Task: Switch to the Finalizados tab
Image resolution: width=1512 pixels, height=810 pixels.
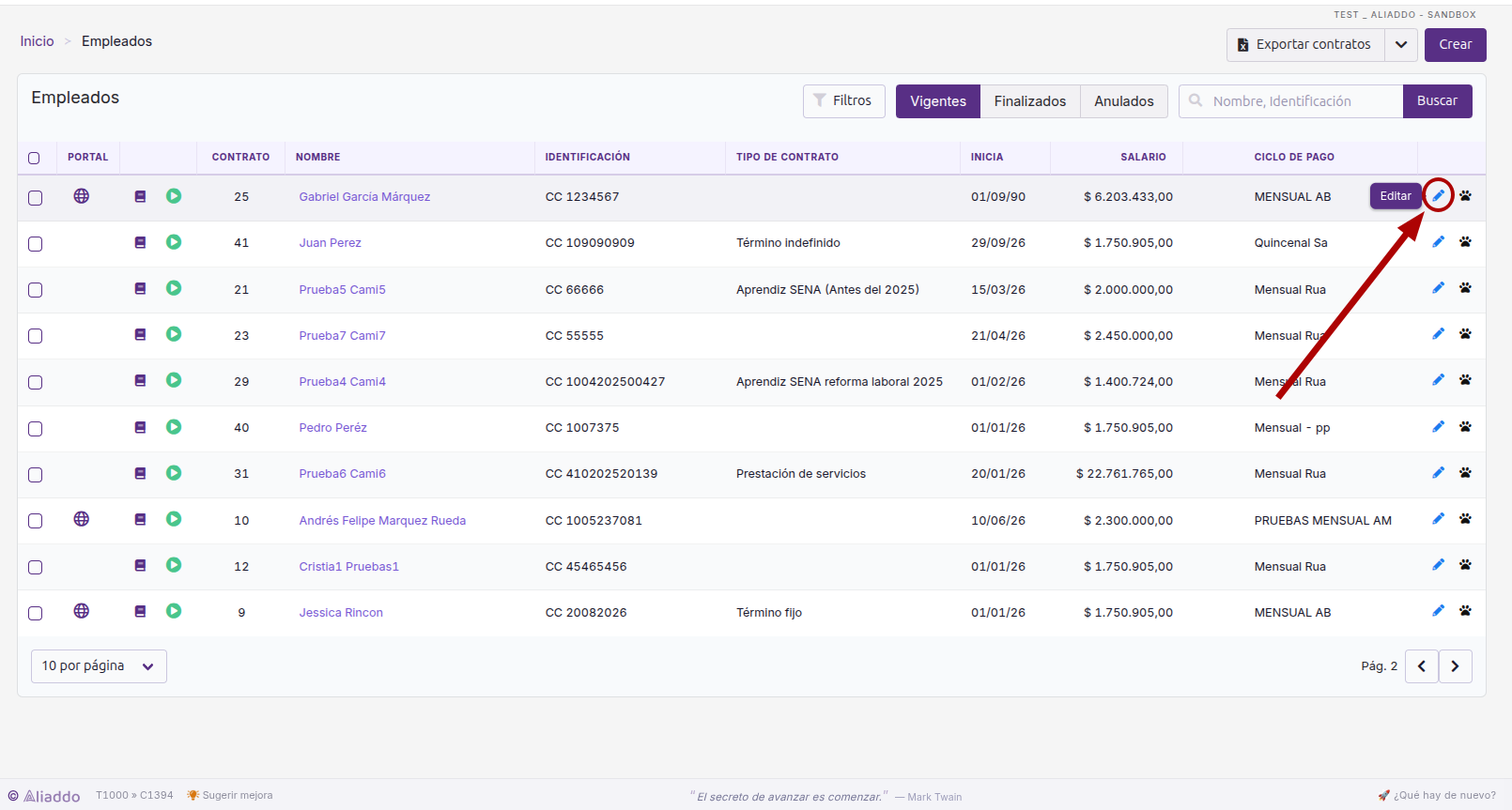Action: [1030, 101]
